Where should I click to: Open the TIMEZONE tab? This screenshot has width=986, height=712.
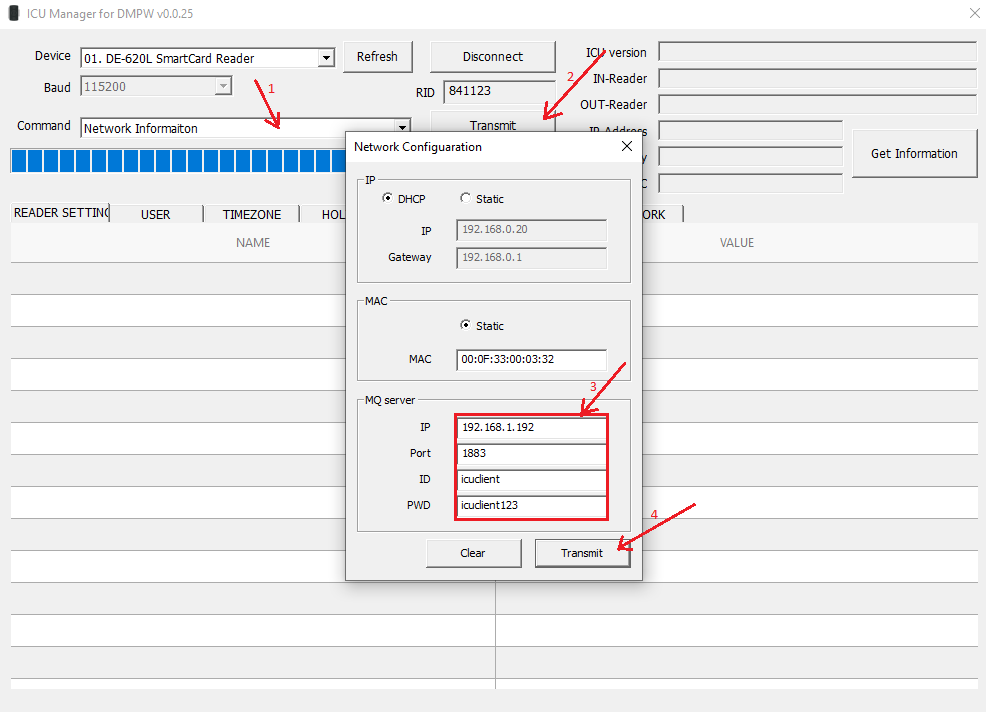point(251,214)
